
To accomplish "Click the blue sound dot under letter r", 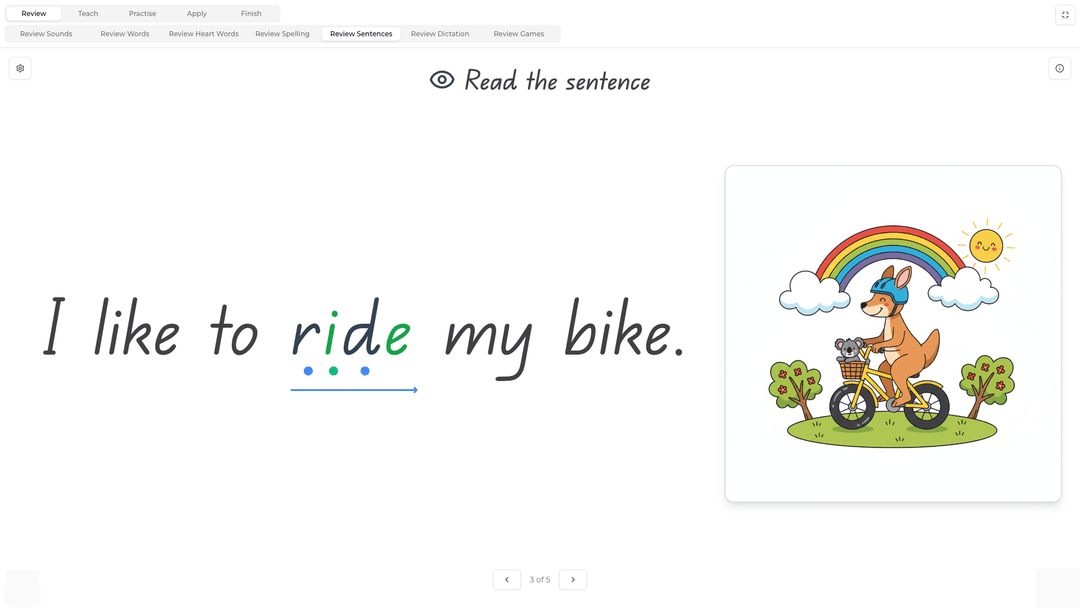I will coord(308,371).
